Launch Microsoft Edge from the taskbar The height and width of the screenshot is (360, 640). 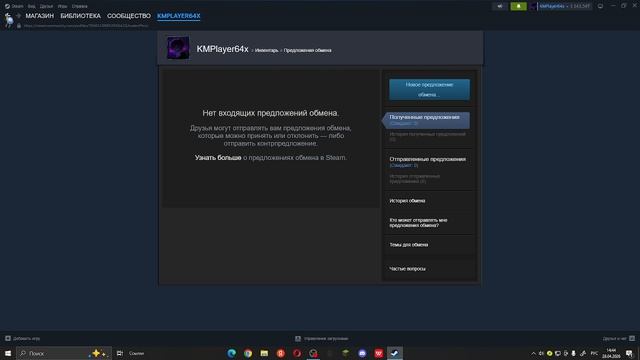pos(231,353)
